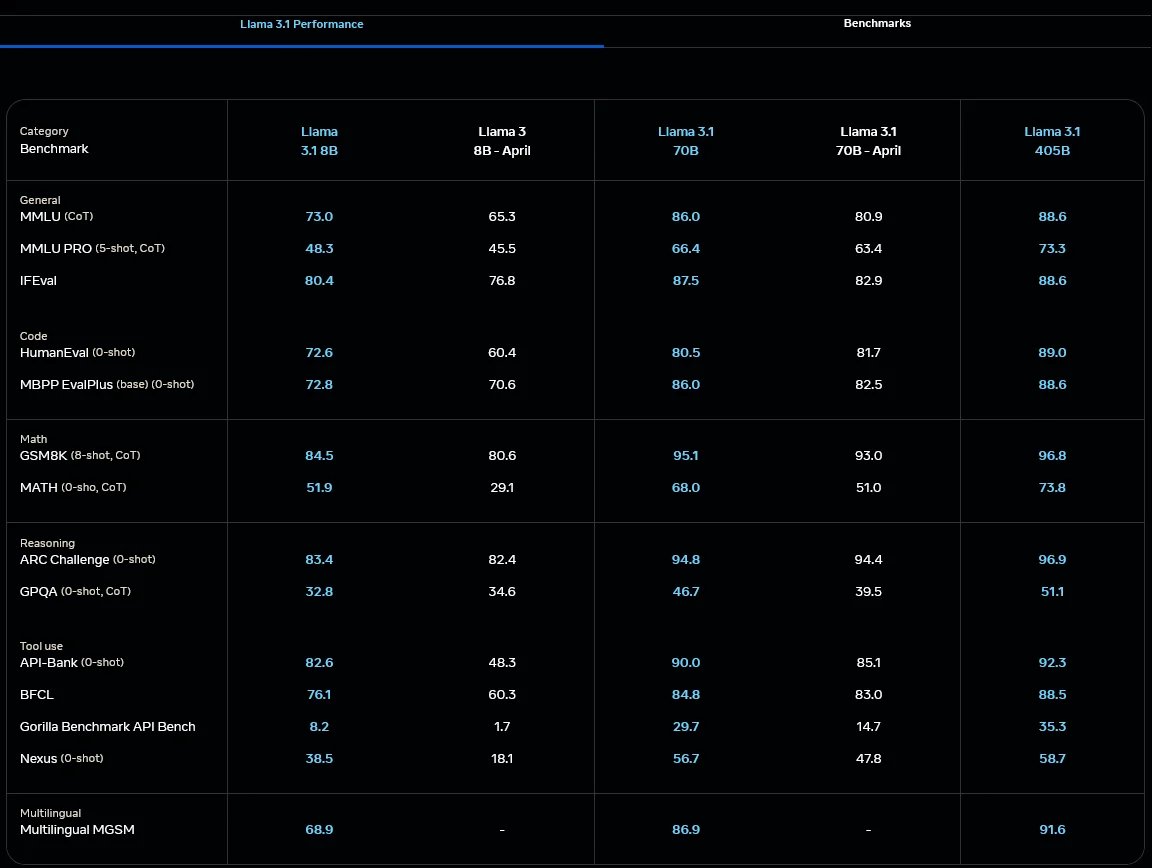Click the MMLU PRO (5-shot, CoT) label

coord(92,248)
